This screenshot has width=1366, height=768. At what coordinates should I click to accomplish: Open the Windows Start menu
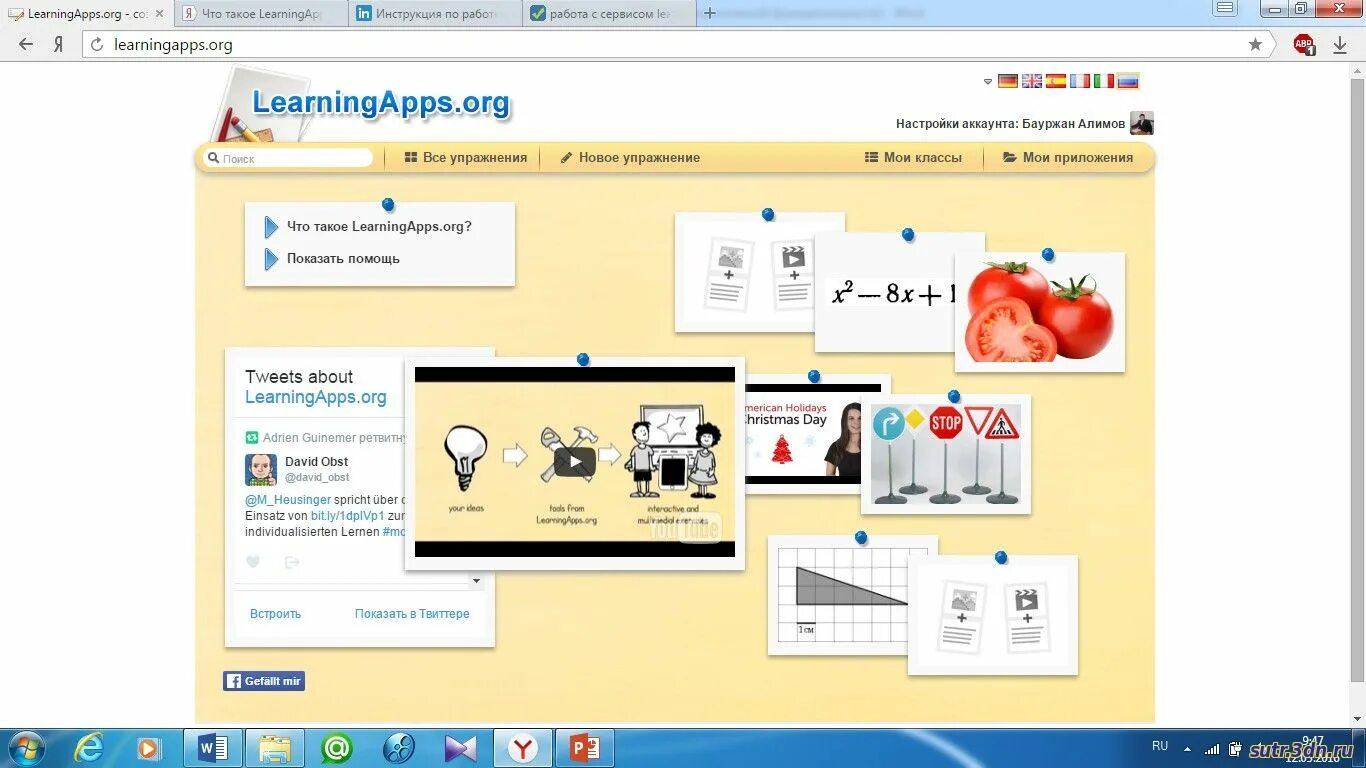[25, 748]
